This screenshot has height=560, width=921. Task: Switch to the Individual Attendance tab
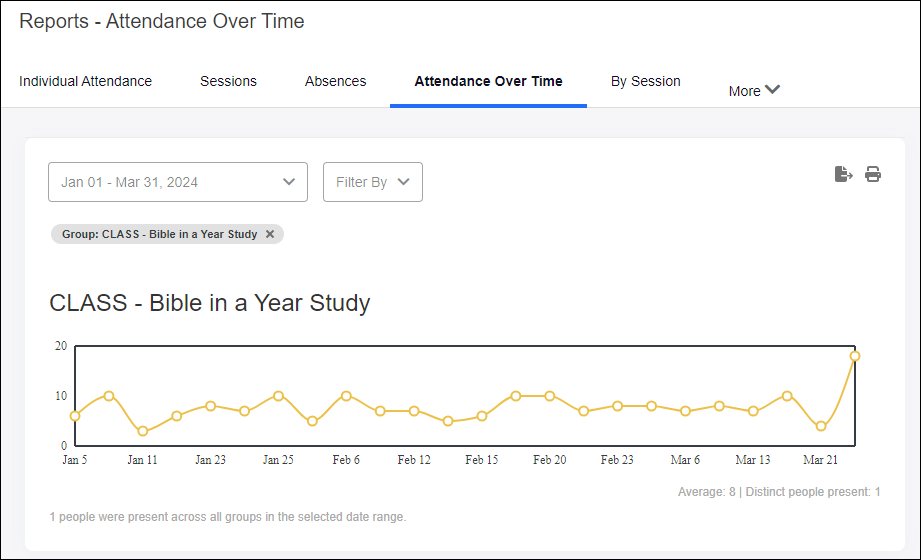[86, 81]
